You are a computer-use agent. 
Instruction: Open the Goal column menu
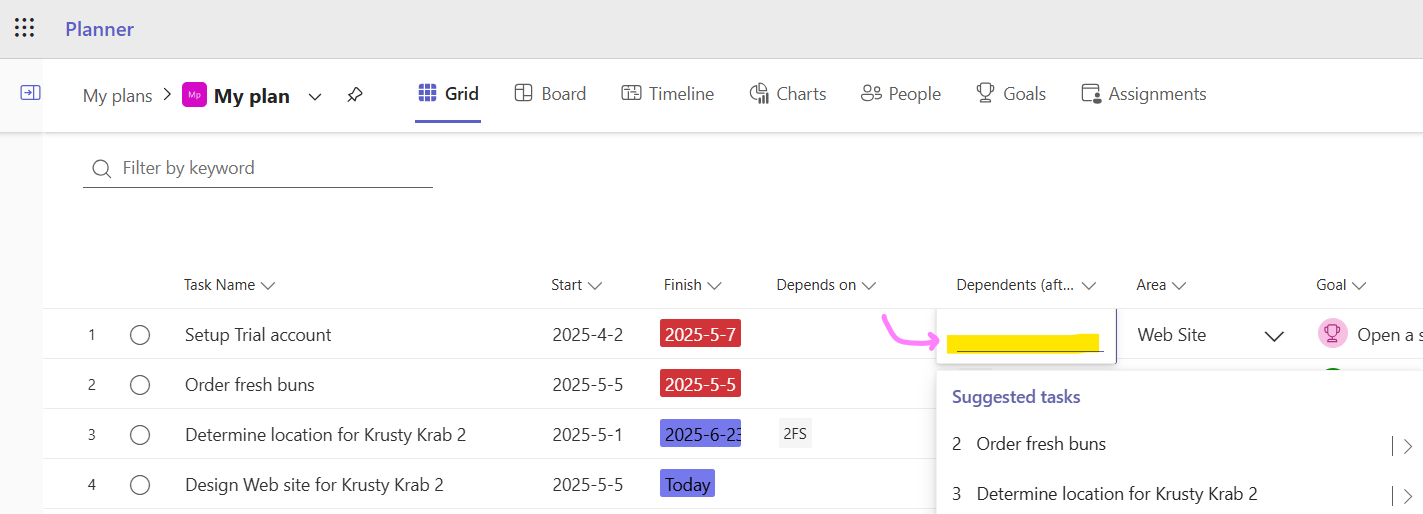(x=1359, y=285)
